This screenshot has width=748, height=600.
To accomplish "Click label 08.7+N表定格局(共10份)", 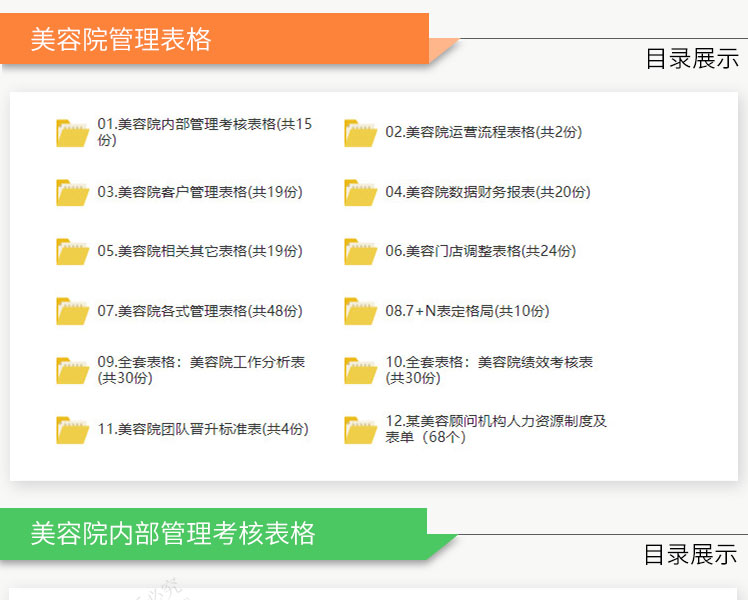I will point(468,311).
